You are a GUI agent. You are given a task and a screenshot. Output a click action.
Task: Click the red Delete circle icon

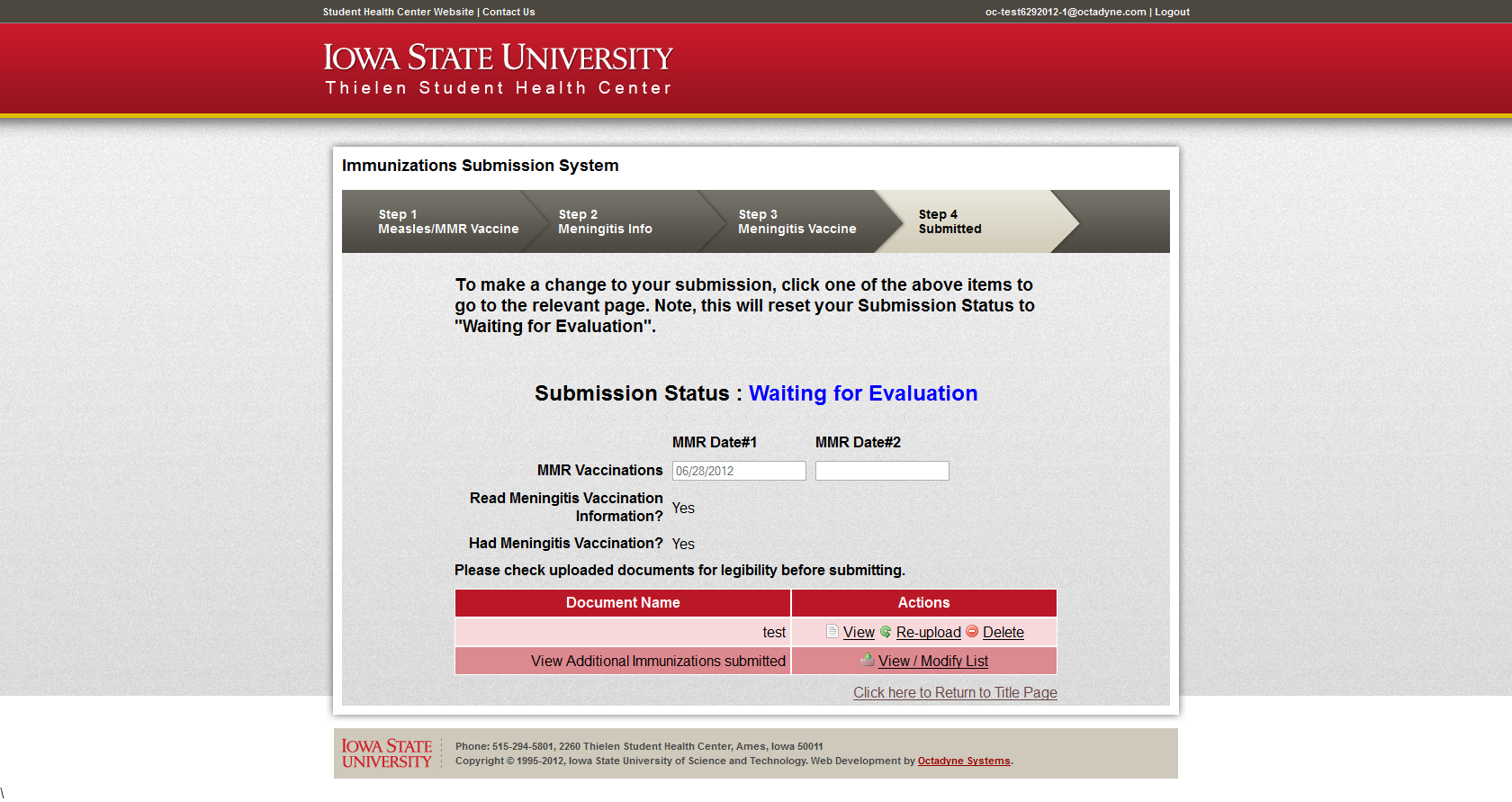[x=972, y=632]
